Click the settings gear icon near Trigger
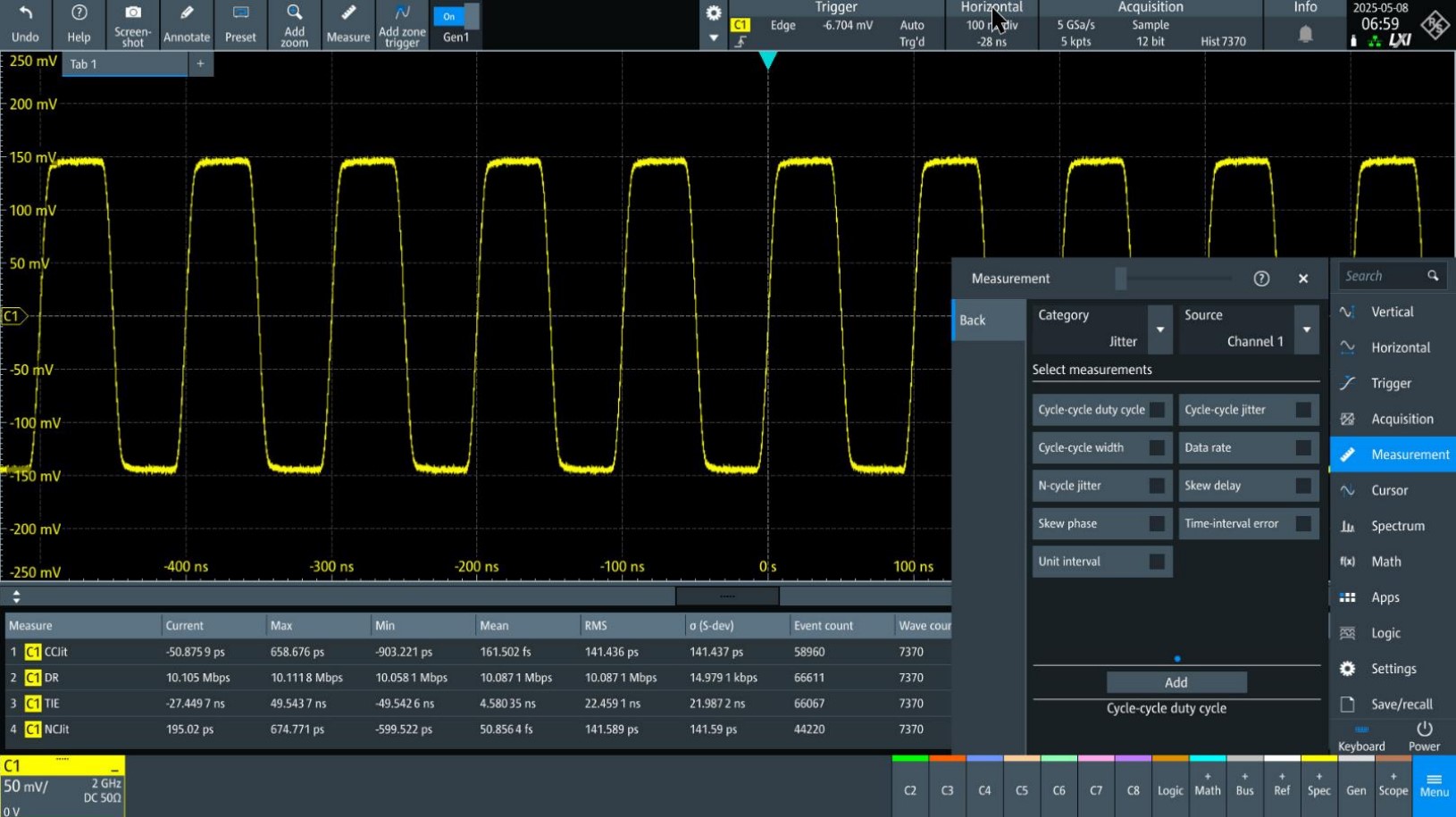This screenshot has width=1456, height=817. tap(714, 13)
